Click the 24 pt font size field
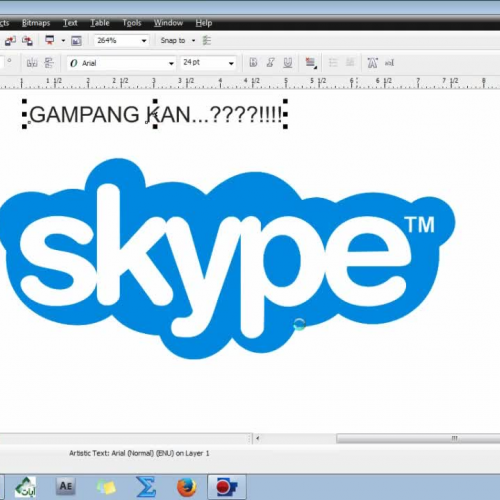The height and width of the screenshot is (500, 500). pyautogui.click(x=204, y=62)
